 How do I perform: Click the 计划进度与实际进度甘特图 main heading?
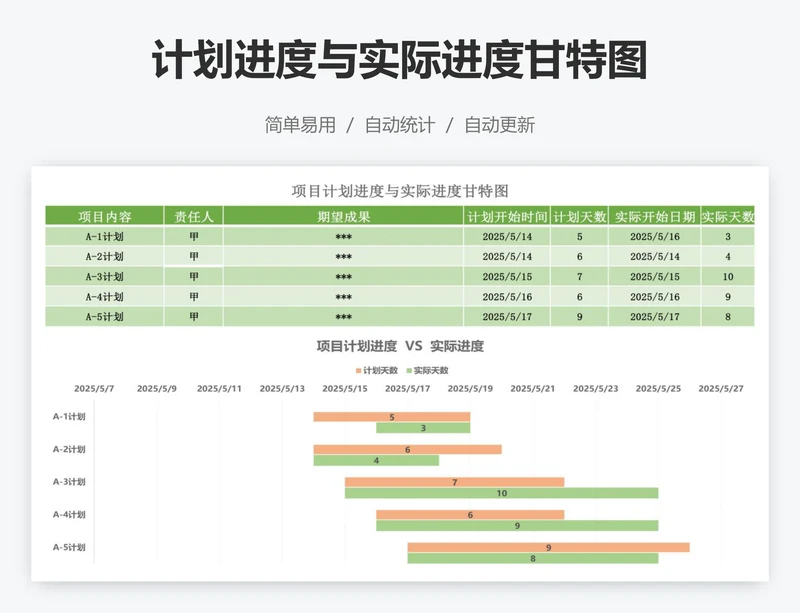(399, 60)
